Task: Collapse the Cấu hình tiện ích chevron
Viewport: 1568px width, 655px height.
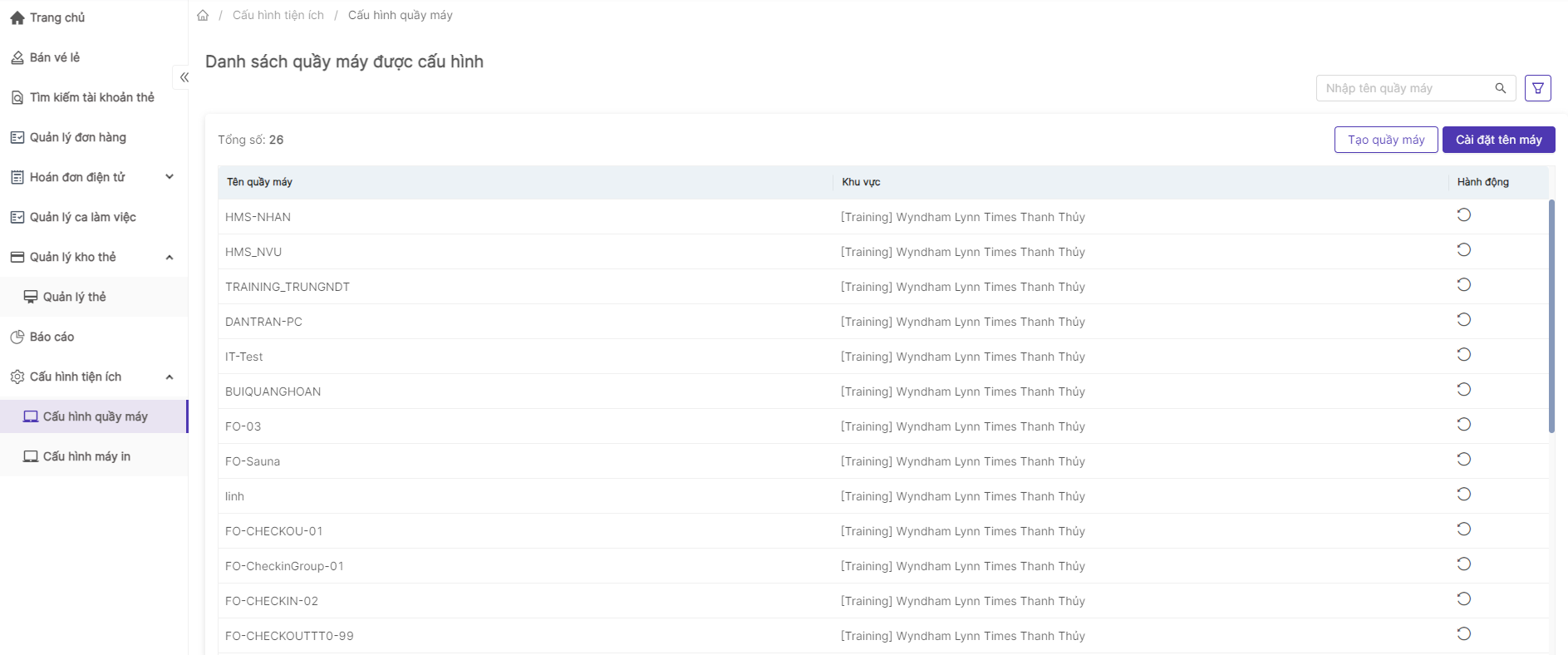Action: click(170, 377)
